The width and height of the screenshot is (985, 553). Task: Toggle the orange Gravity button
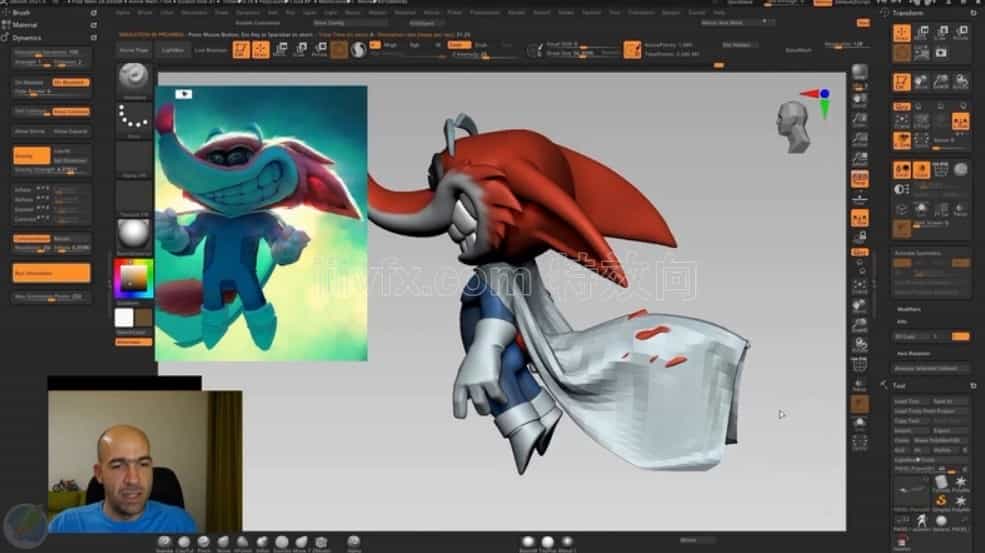31,155
